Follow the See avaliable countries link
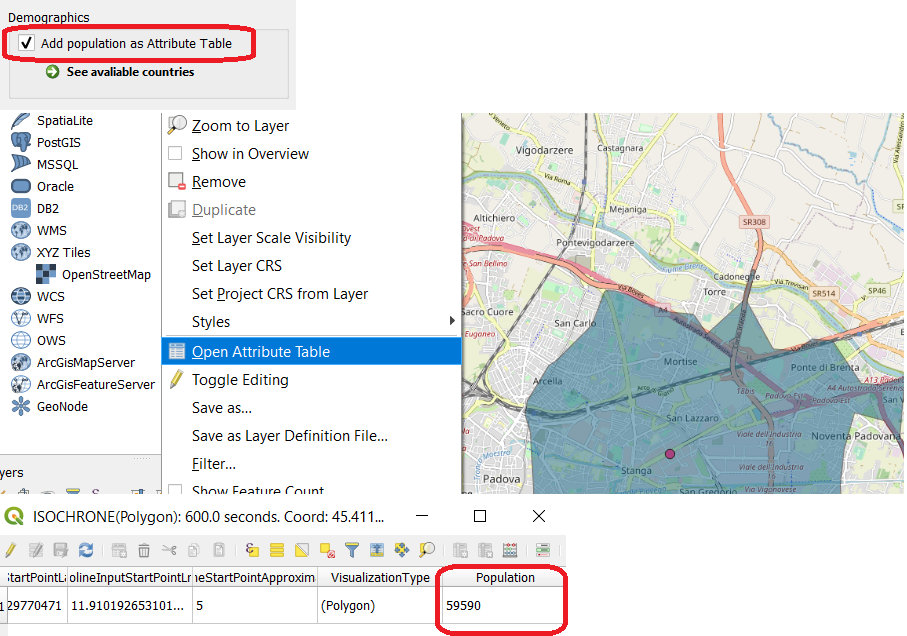This screenshot has width=907, height=636. click(x=130, y=72)
